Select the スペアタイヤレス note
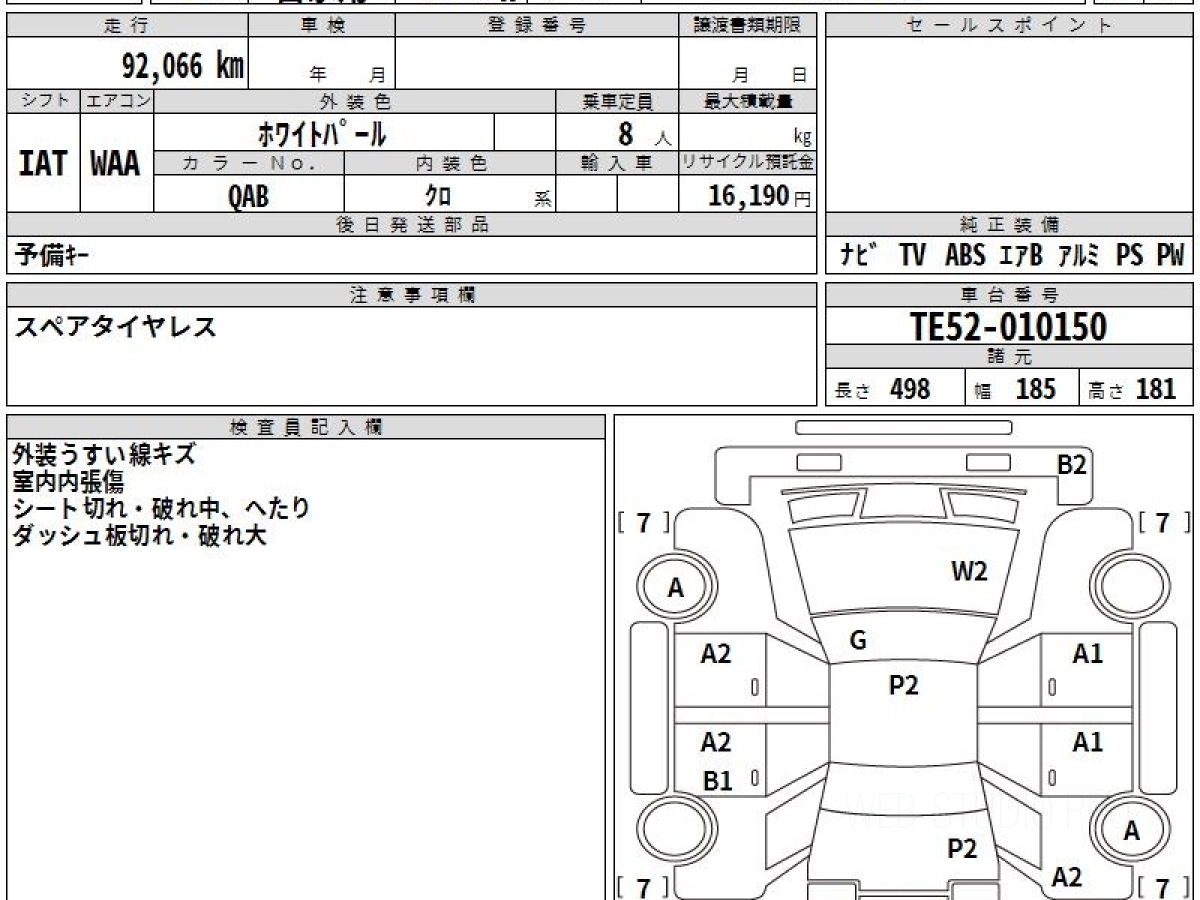This screenshot has height=900, width=1200. (114, 327)
